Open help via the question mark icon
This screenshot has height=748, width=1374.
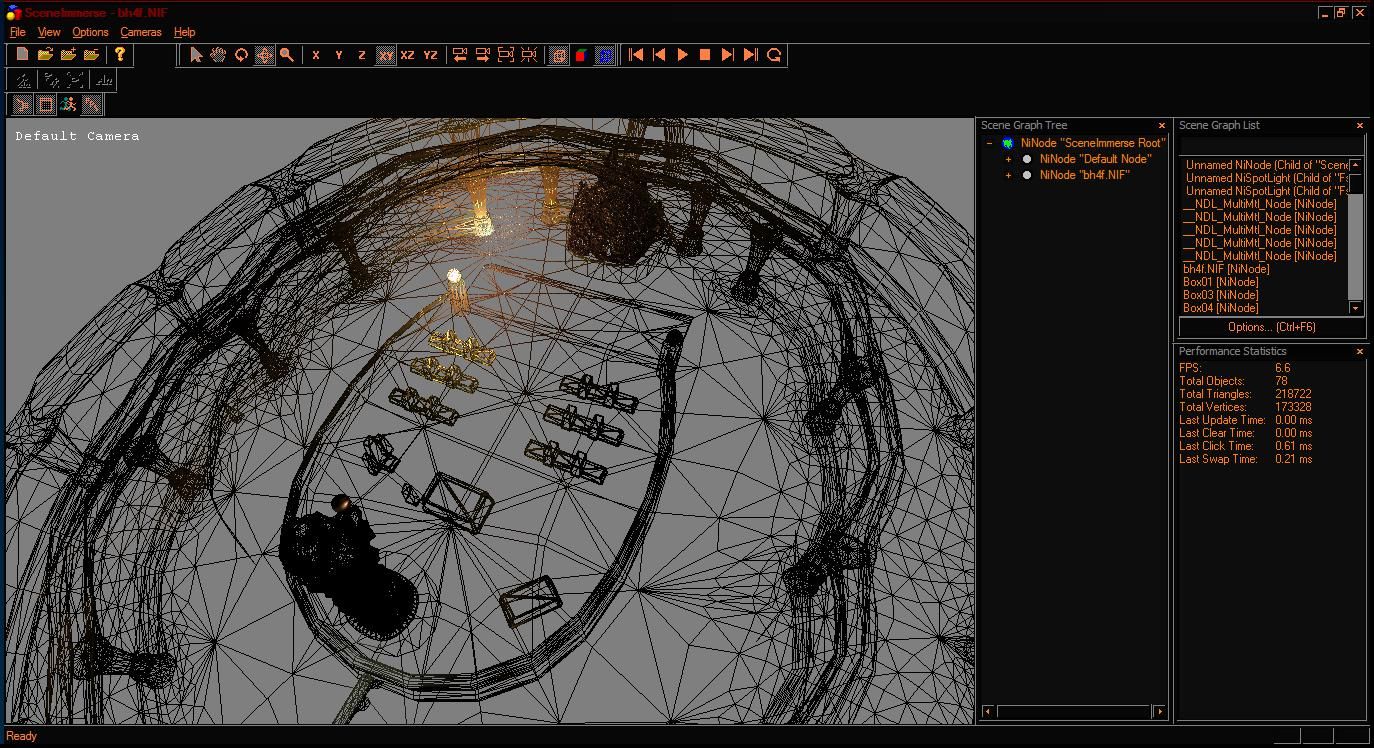(x=119, y=55)
